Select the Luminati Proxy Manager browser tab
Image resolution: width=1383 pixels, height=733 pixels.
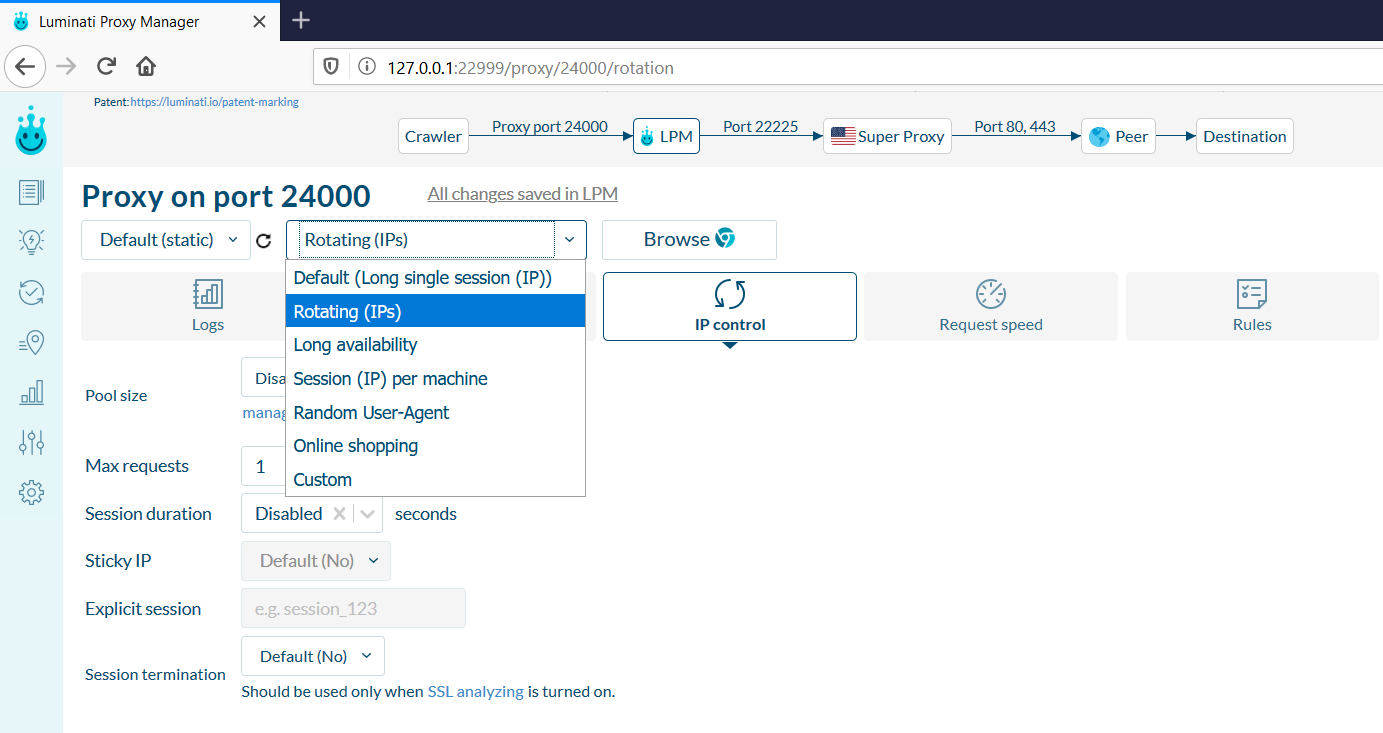(140, 21)
